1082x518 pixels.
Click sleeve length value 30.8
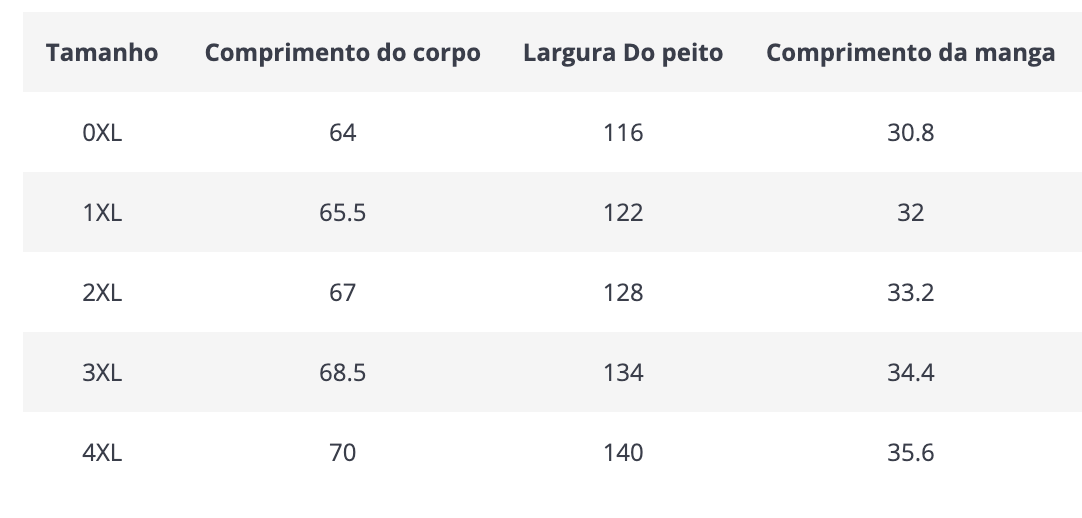(x=910, y=132)
